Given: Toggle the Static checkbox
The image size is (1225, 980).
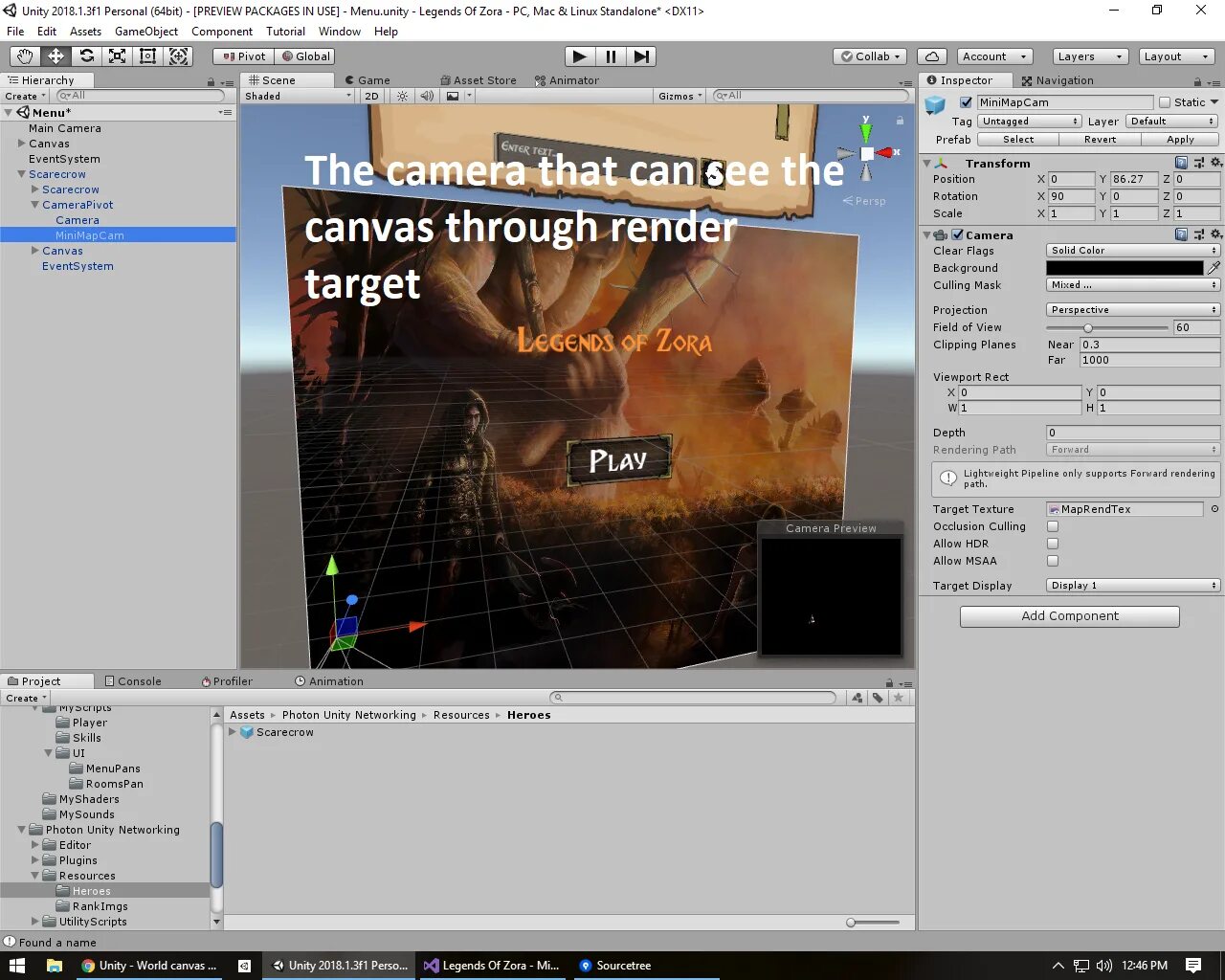Looking at the screenshot, I should [1165, 102].
